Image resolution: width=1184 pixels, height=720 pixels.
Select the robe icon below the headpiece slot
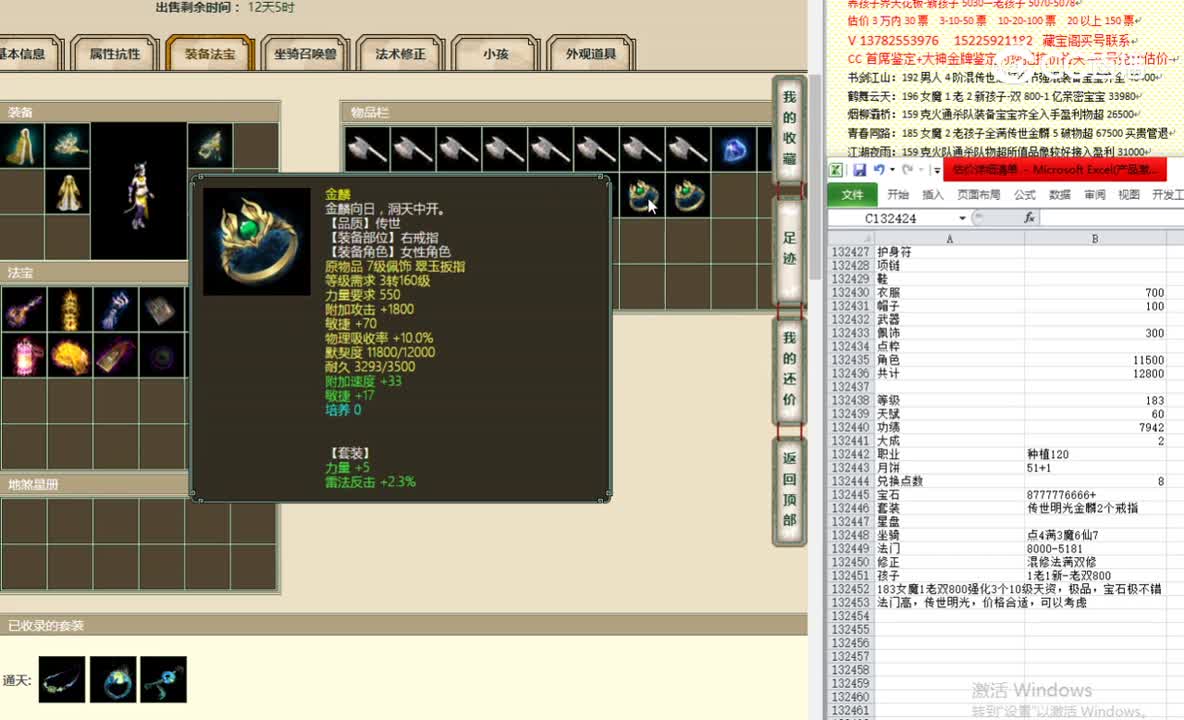[67, 192]
